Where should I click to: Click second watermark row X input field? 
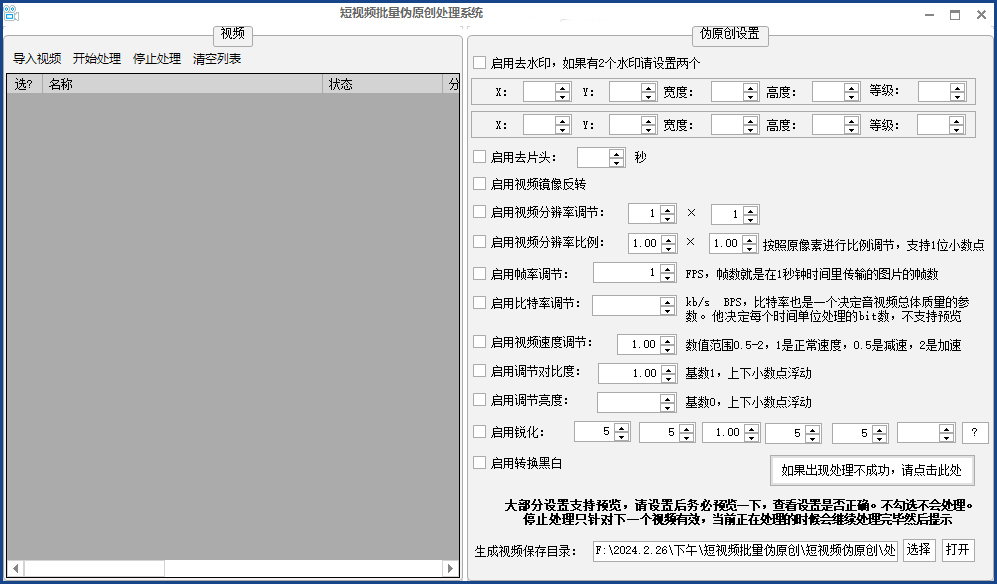[x=546, y=125]
